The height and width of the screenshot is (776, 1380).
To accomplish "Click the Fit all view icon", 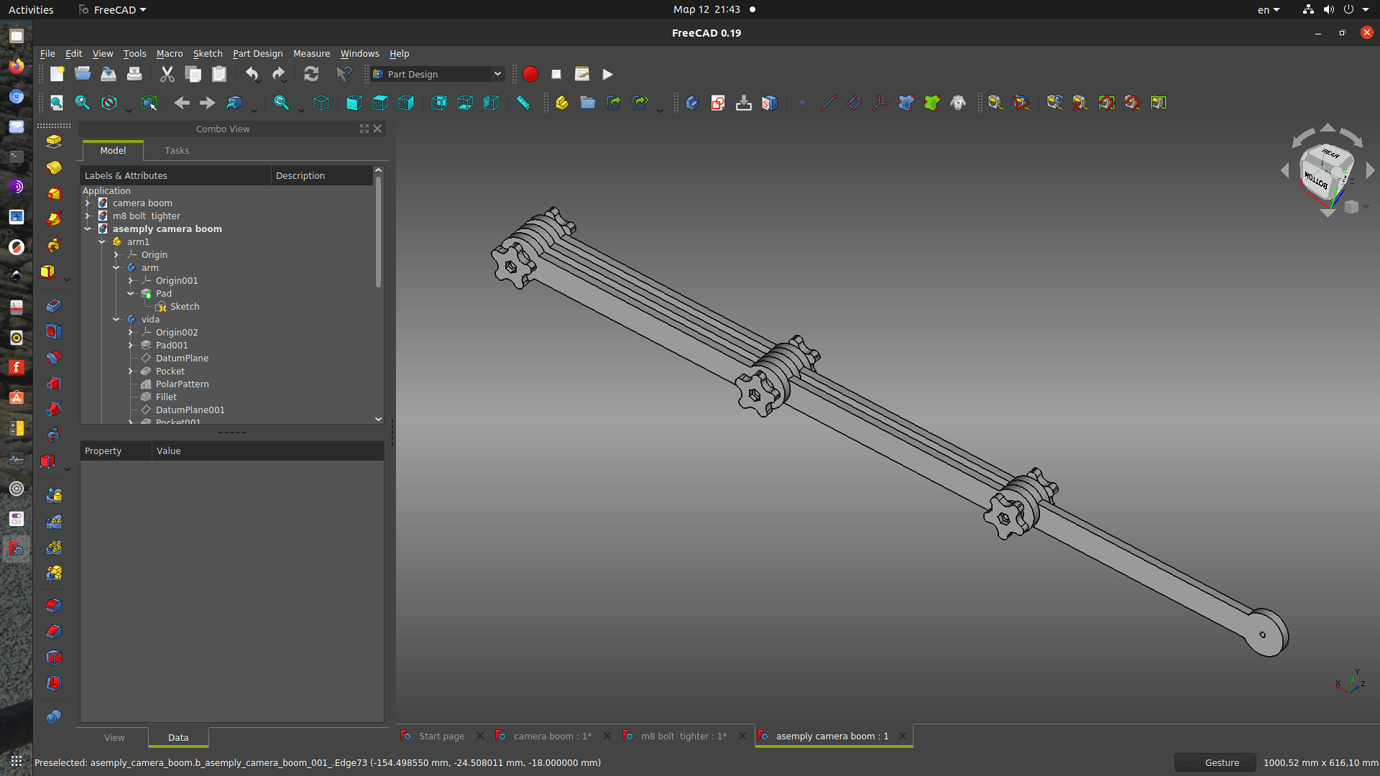I will tap(57, 102).
